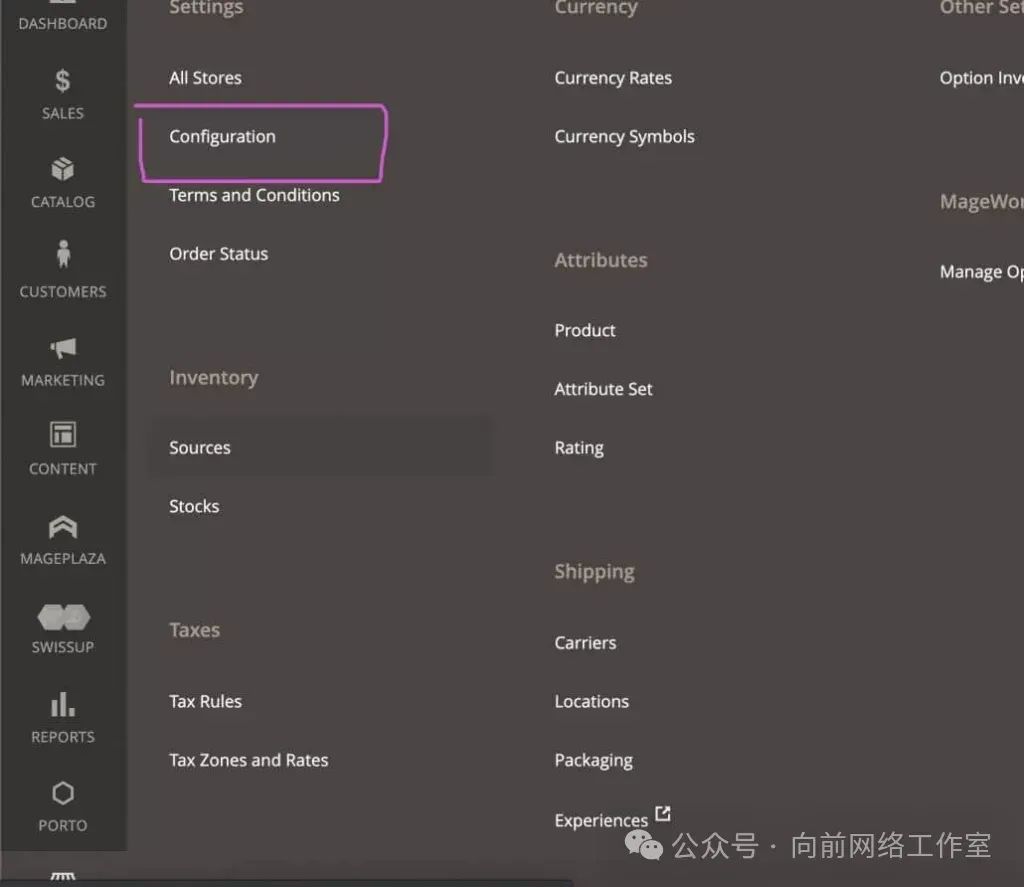Click the external link icon beside Experiences
The width and height of the screenshot is (1024, 887).
click(x=662, y=814)
